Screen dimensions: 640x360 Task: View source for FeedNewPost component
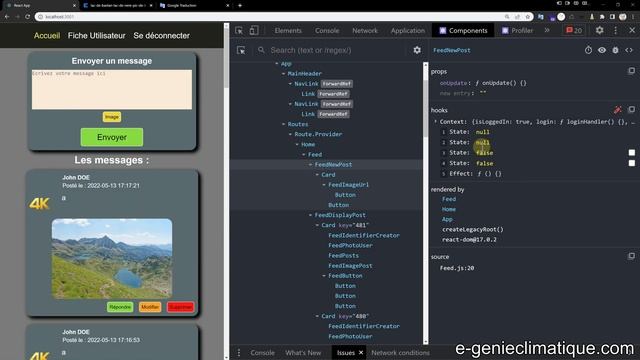click(x=629, y=50)
